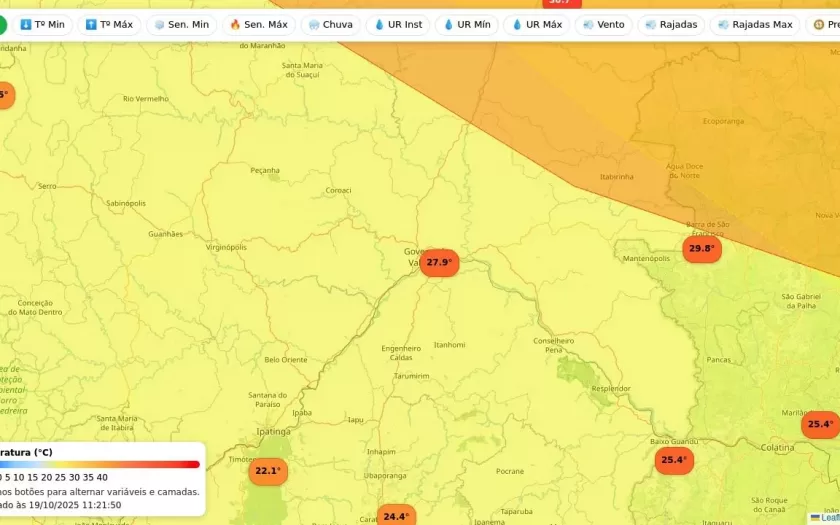Open the Rajadas gusts layer
The image size is (840, 525).
(671, 24)
